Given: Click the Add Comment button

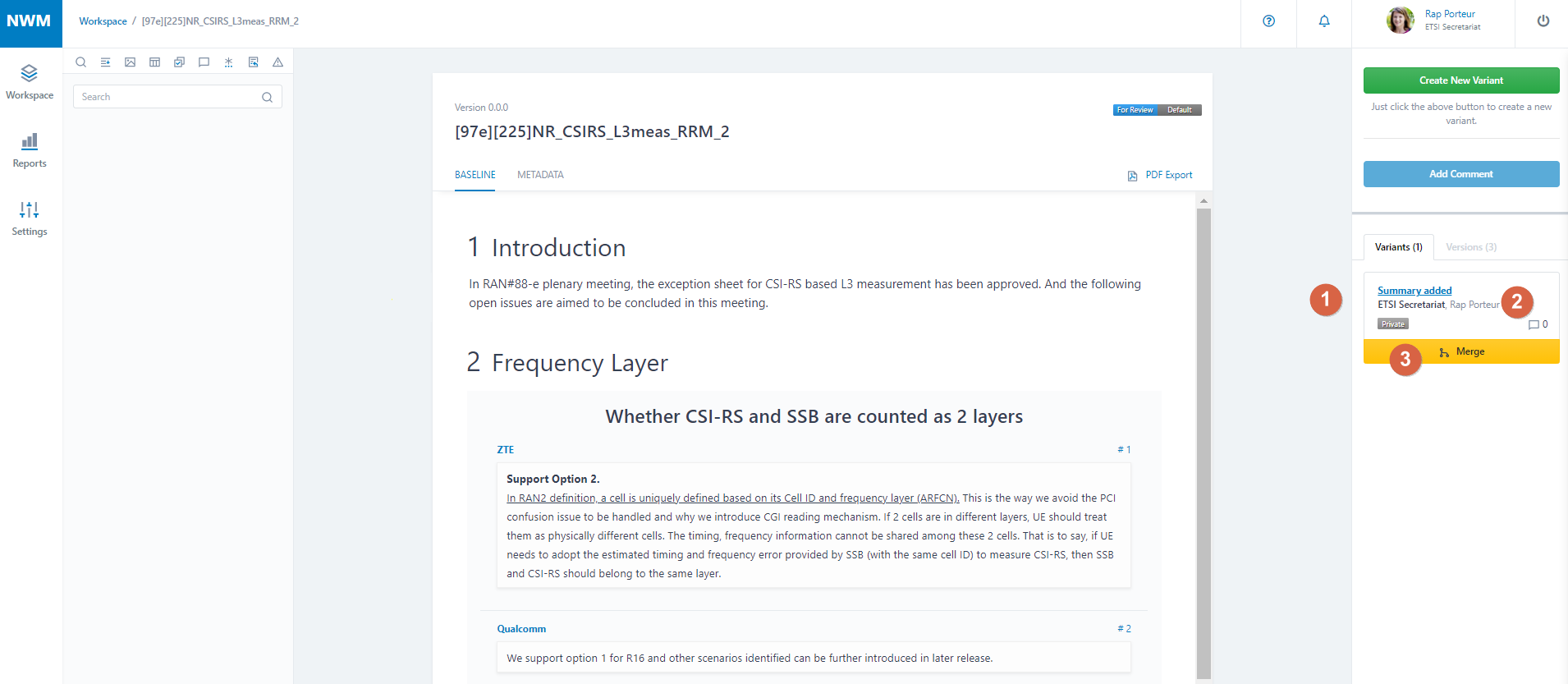Looking at the screenshot, I should tap(1461, 174).
